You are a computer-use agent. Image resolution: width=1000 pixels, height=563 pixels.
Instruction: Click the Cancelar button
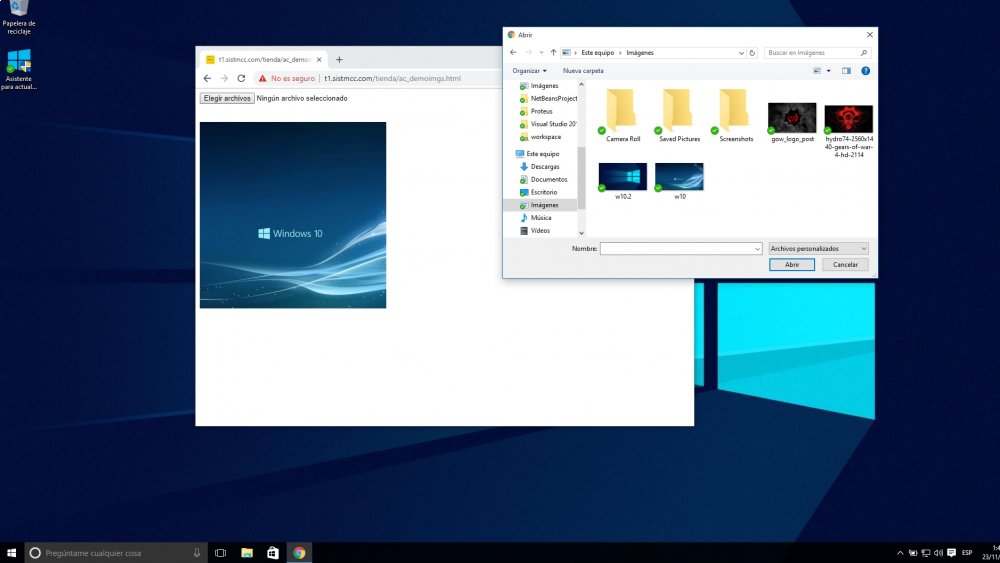pos(845,265)
